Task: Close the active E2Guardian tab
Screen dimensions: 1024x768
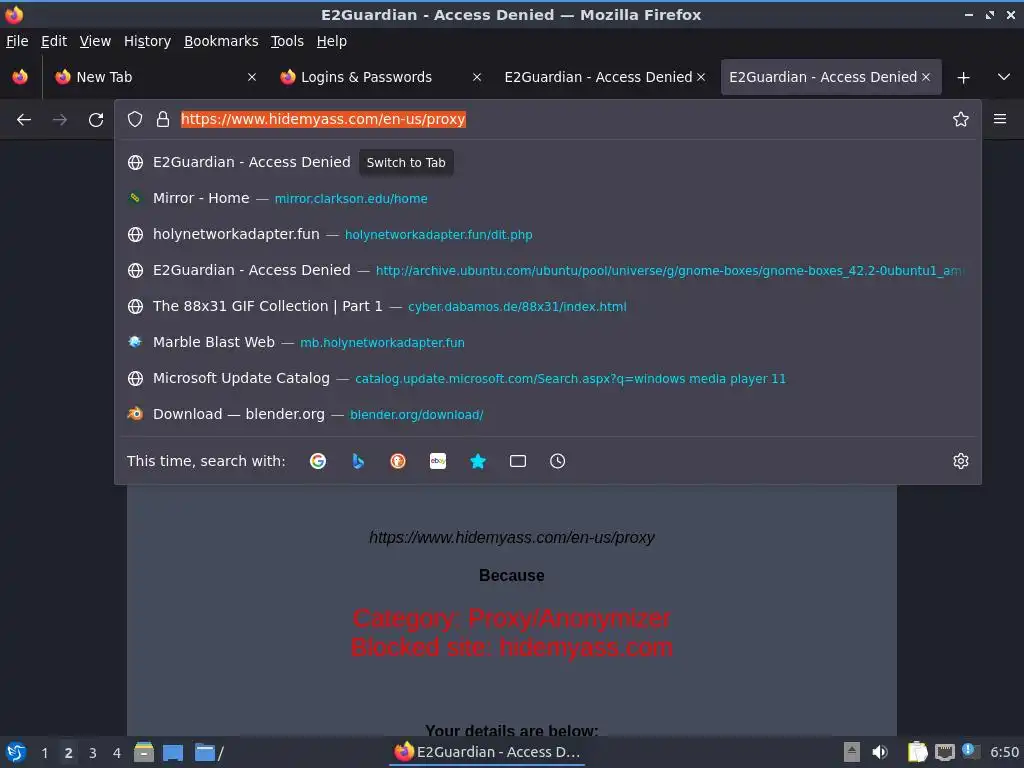Action: click(x=925, y=77)
